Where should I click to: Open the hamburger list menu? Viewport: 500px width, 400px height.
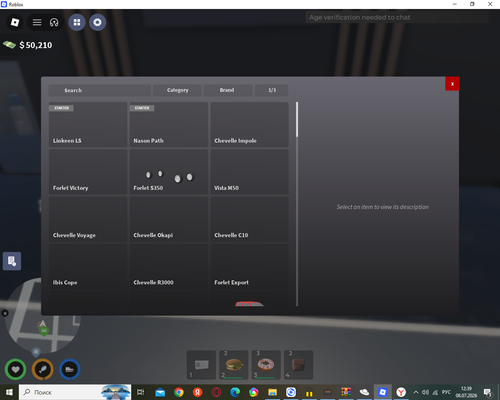tap(37, 22)
